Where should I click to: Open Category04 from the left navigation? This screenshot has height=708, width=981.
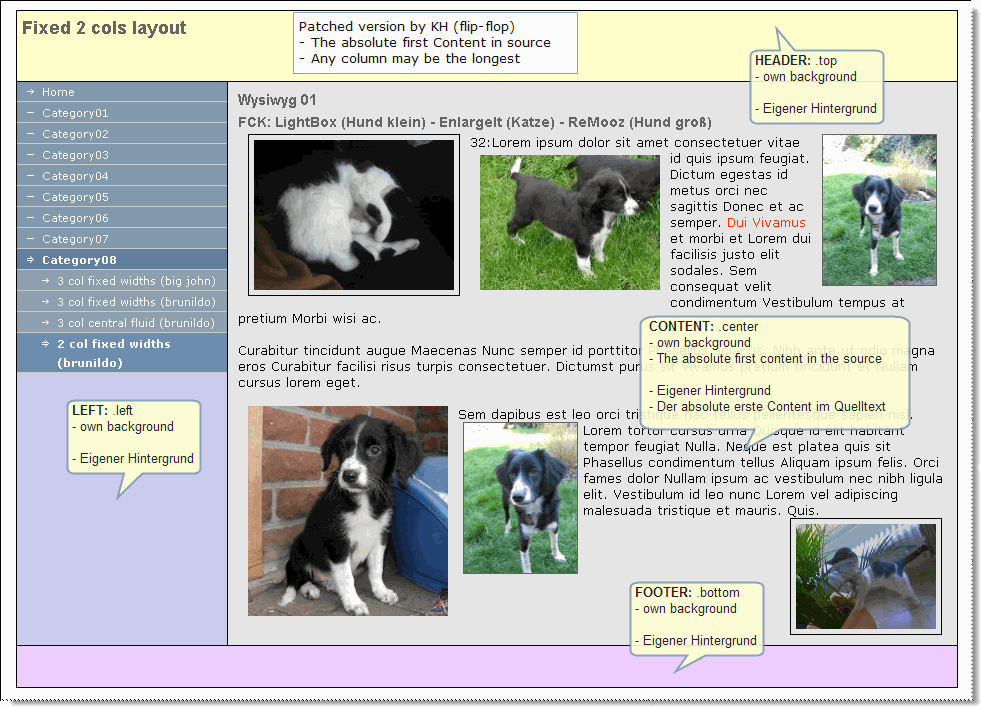tap(122, 176)
